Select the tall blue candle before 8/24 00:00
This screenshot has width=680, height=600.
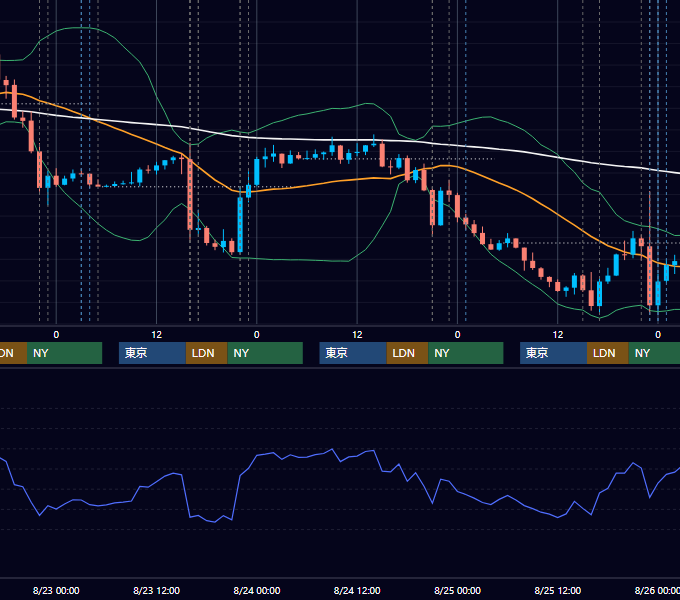(240, 225)
